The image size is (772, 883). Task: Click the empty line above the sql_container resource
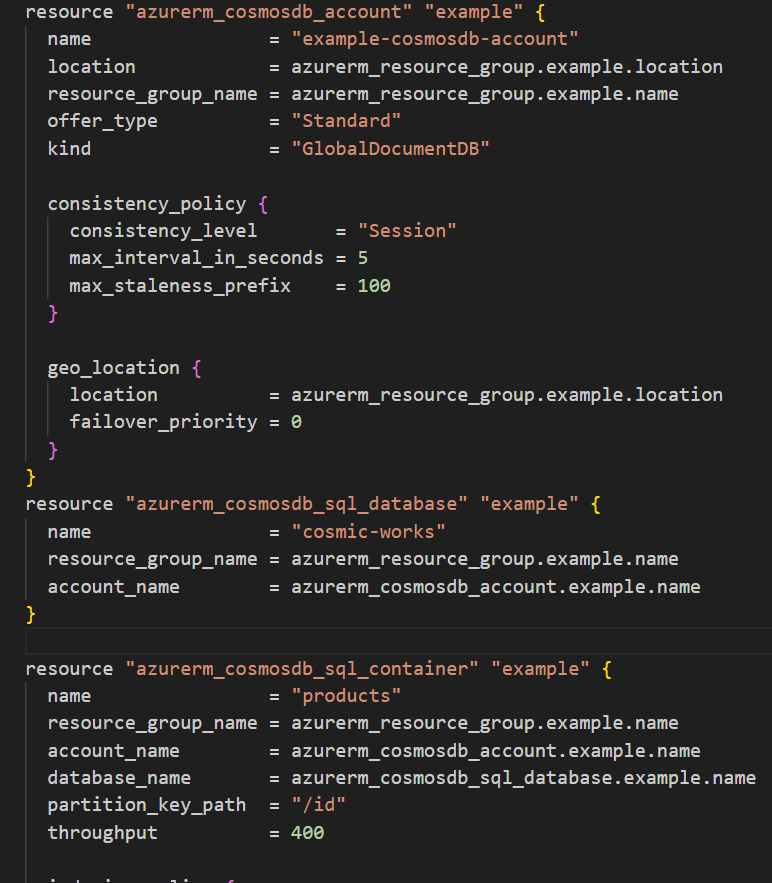[398, 641]
